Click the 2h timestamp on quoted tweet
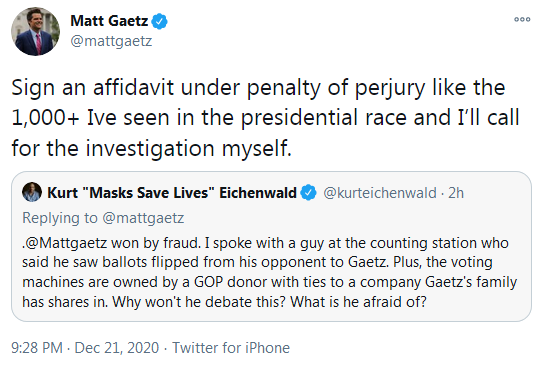Viewport: 545px width, 369px height. coord(456,193)
